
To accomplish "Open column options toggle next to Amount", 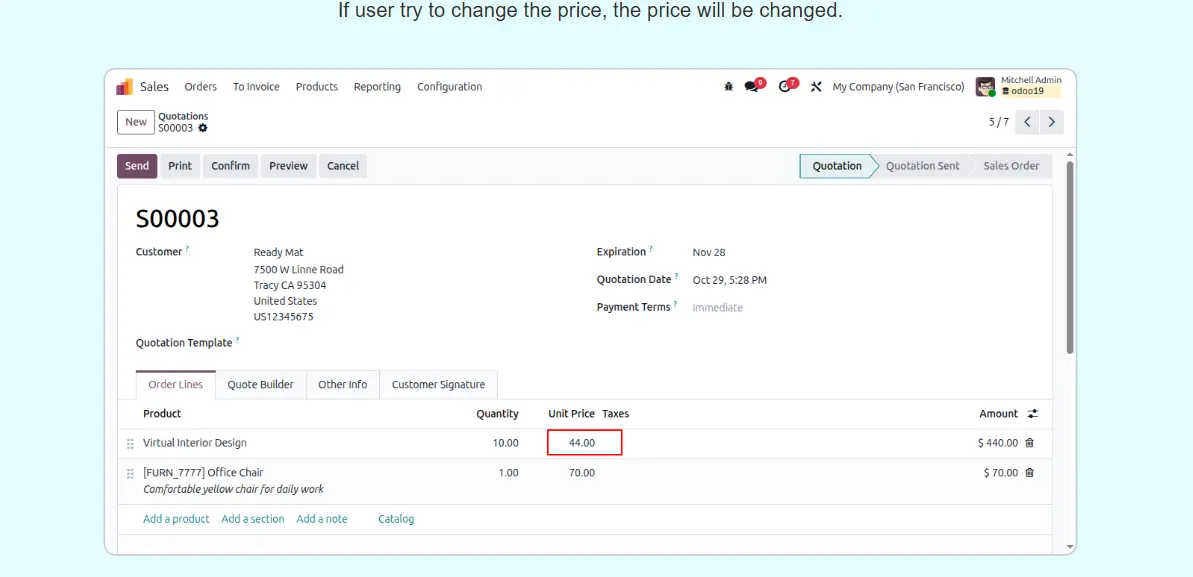I will coord(1033,414).
